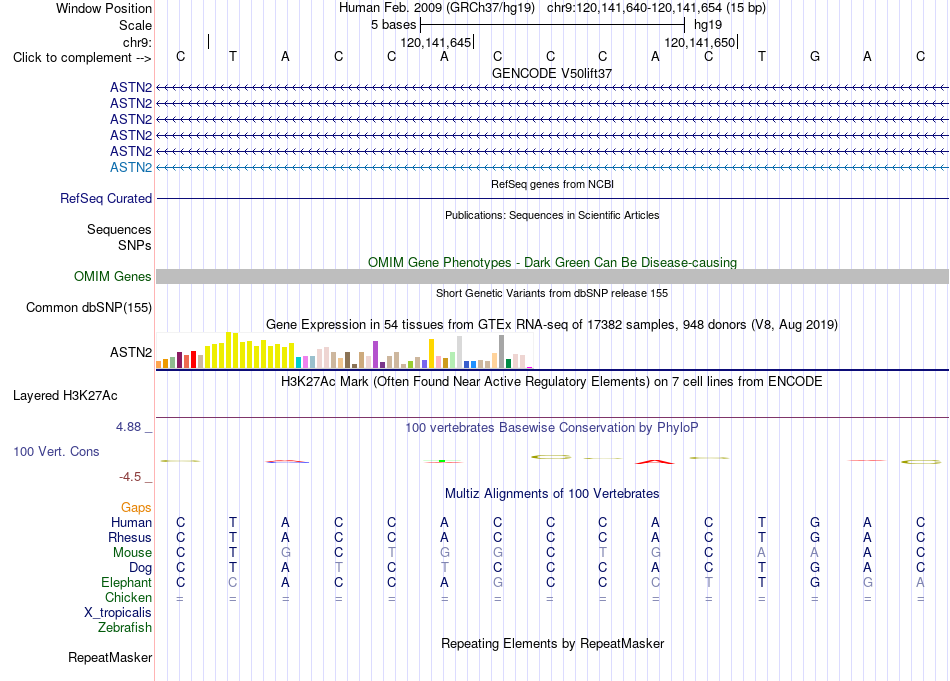This screenshot has width=950, height=681.
Task: Click the red peak in PhyloP conservation track
Action: point(655,462)
